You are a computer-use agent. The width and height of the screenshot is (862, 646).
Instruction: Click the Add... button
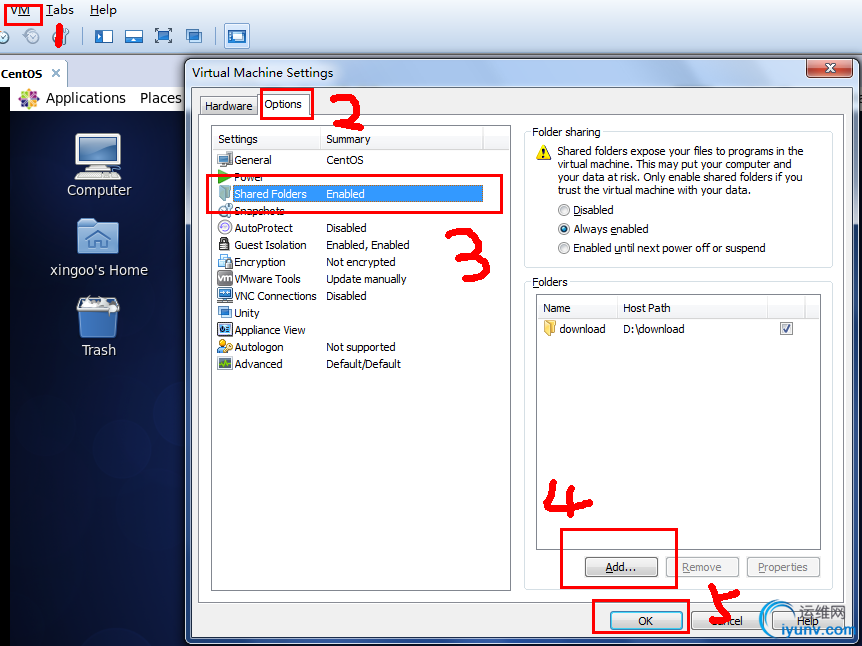621,567
